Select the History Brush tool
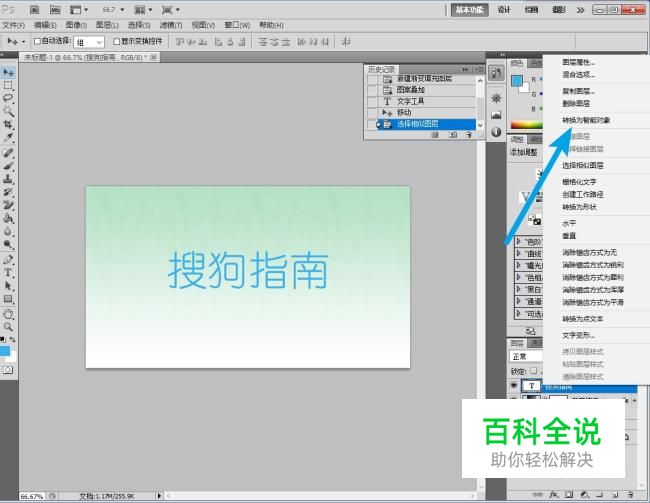 (x=8, y=192)
